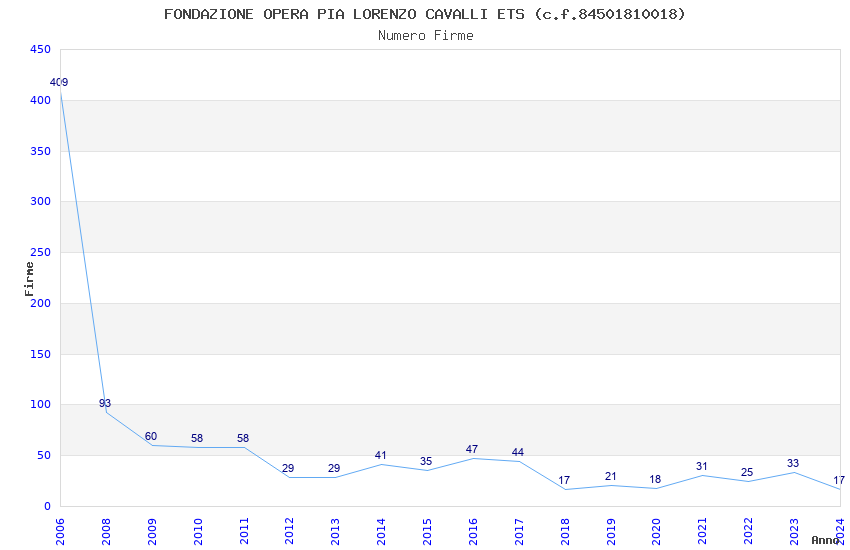Pick the year 2008 on the x-axis
850x550 pixels.
tap(106, 531)
